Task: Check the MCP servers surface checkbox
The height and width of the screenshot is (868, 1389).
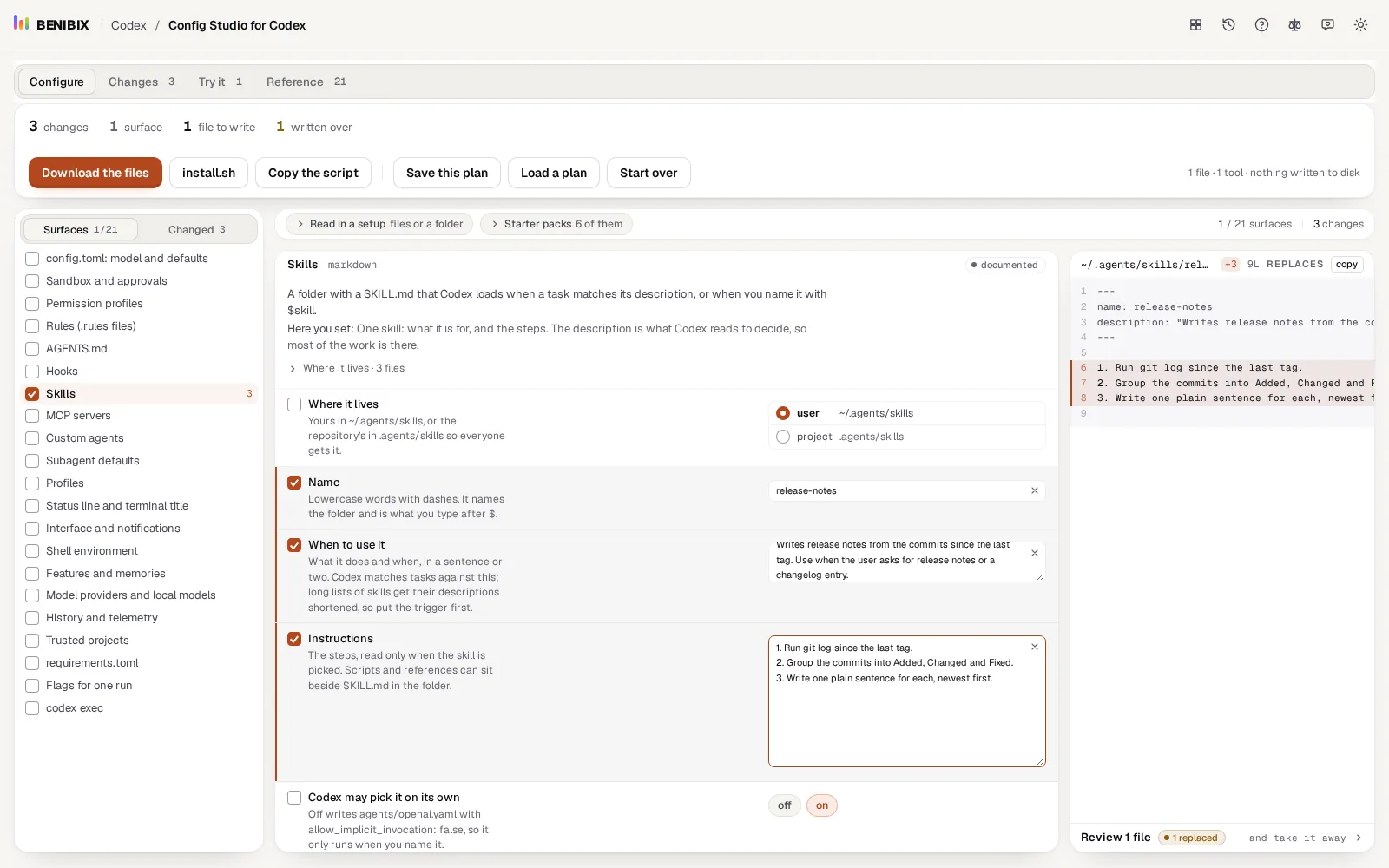Action: point(32,416)
